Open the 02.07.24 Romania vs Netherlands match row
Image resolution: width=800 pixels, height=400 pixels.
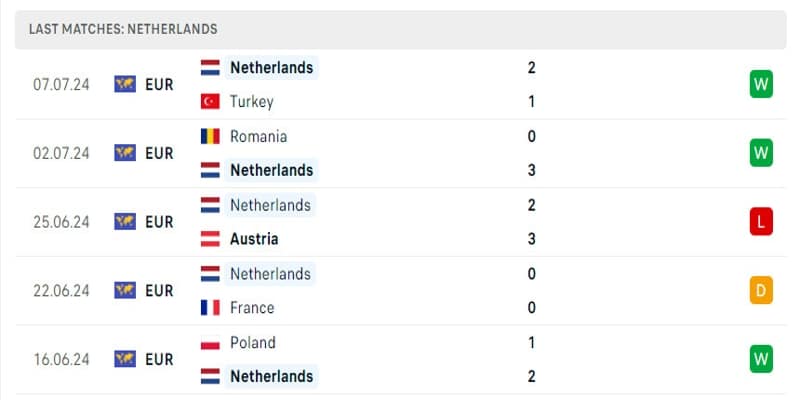point(401,153)
